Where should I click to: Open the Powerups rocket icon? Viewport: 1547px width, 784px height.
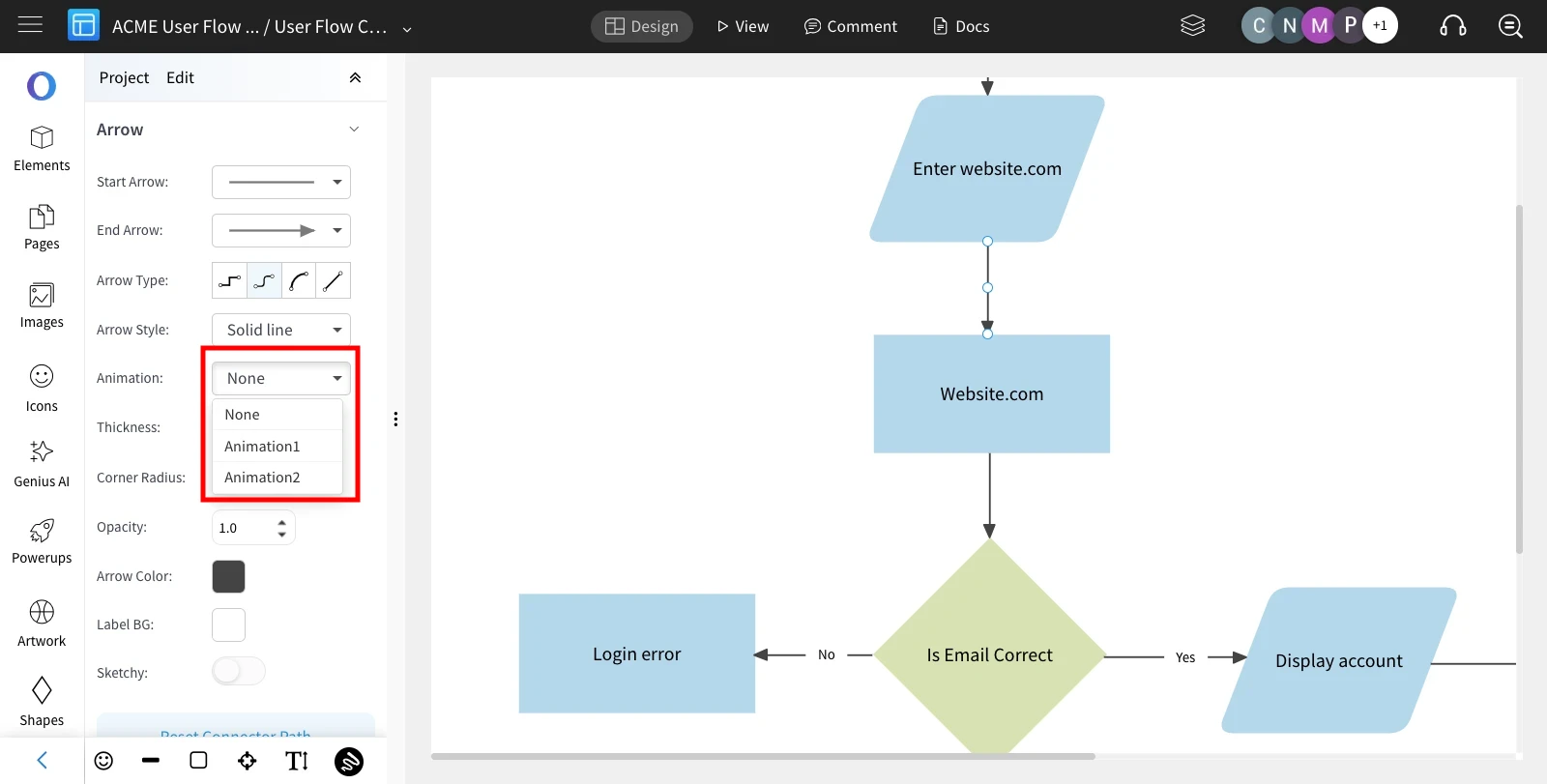tap(42, 530)
